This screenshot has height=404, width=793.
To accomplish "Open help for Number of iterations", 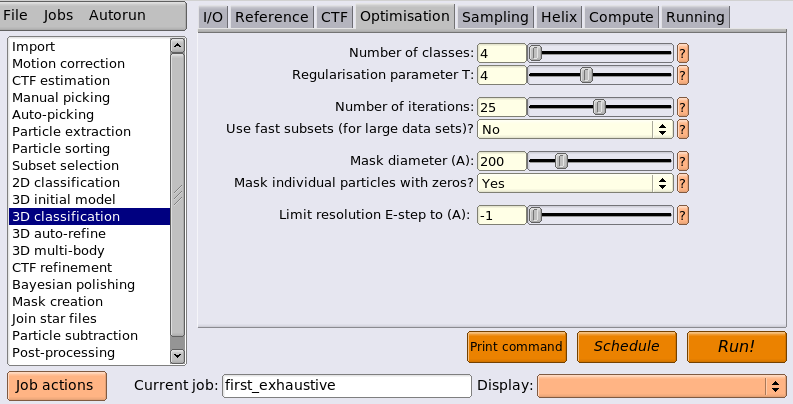I will [x=683, y=107].
